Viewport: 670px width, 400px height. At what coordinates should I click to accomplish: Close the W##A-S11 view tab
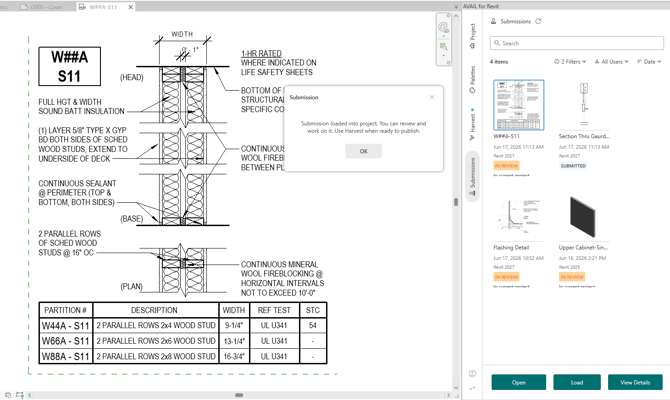click(131, 7)
